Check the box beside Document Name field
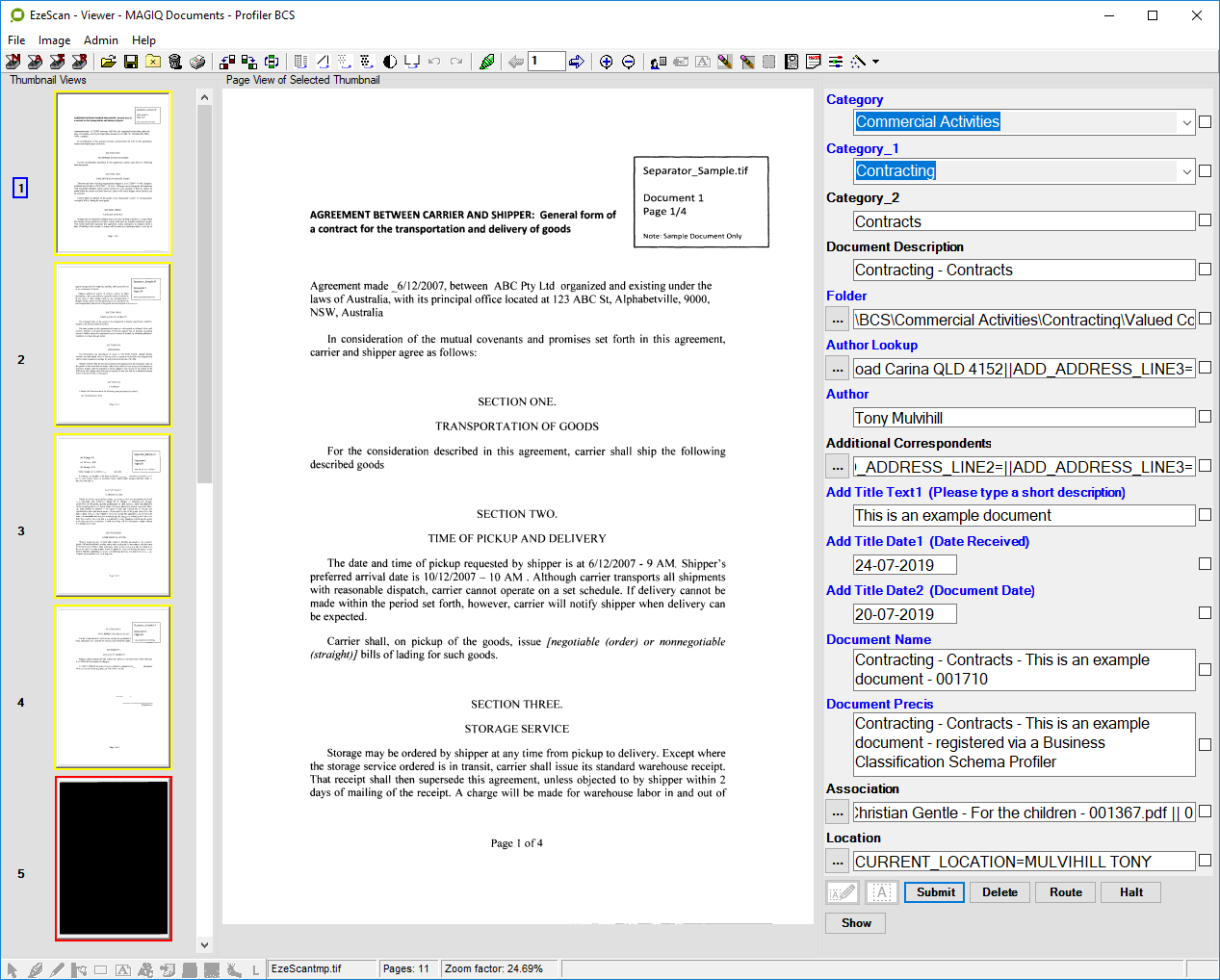This screenshot has height=980, width=1220. pos(1205,669)
